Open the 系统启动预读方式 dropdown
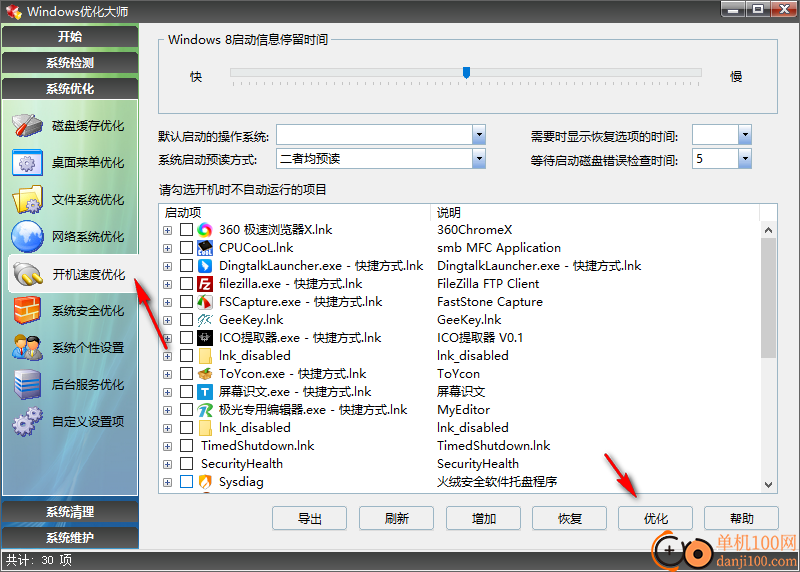Viewport: 800px width, 572px height. 479,159
